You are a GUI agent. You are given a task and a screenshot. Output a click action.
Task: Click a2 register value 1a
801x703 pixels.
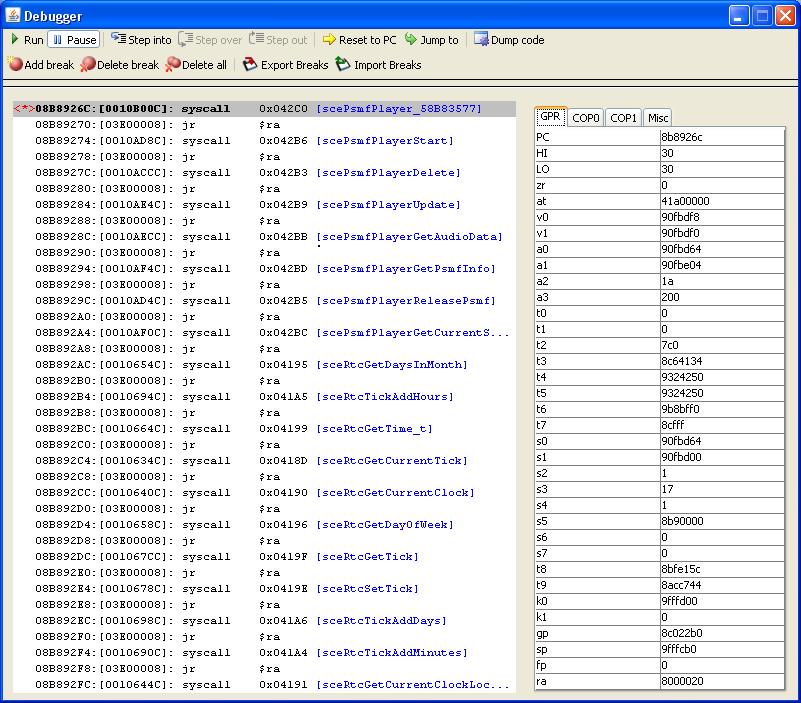tap(722, 281)
